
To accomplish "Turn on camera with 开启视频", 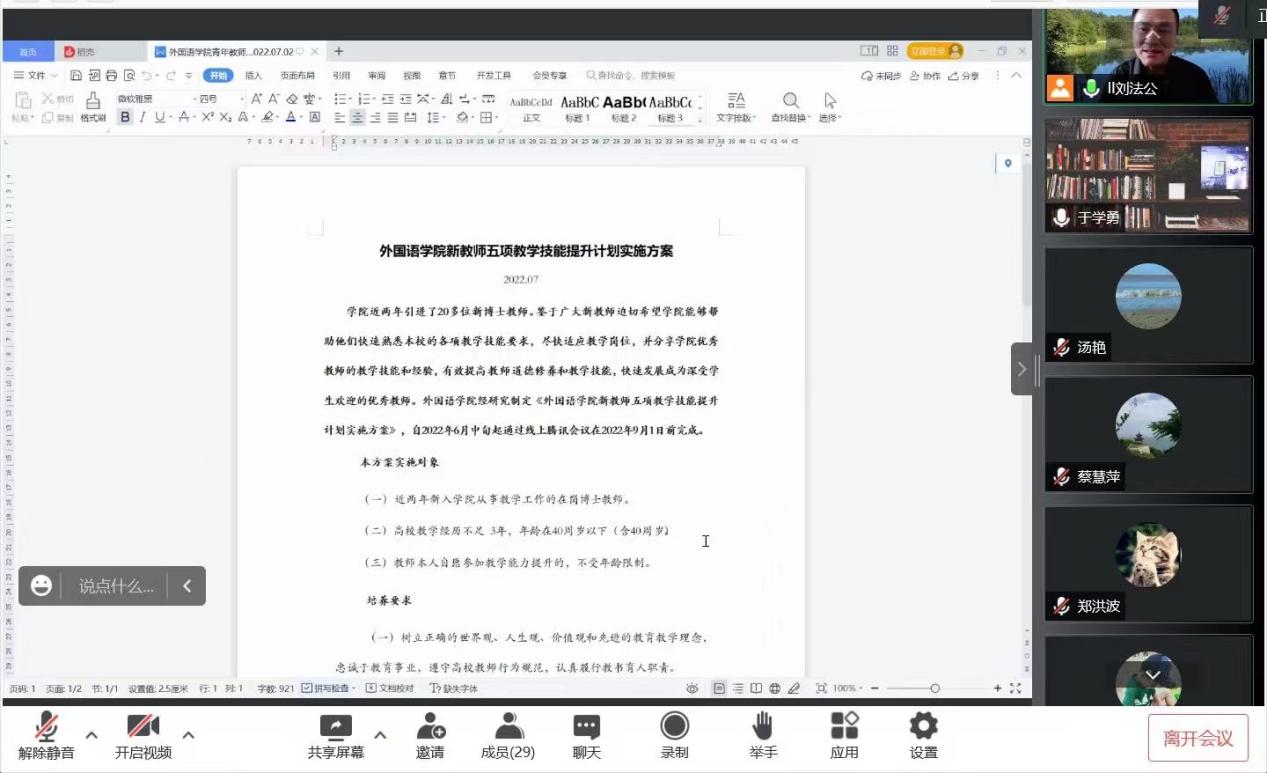I will (x=143, y=727).
